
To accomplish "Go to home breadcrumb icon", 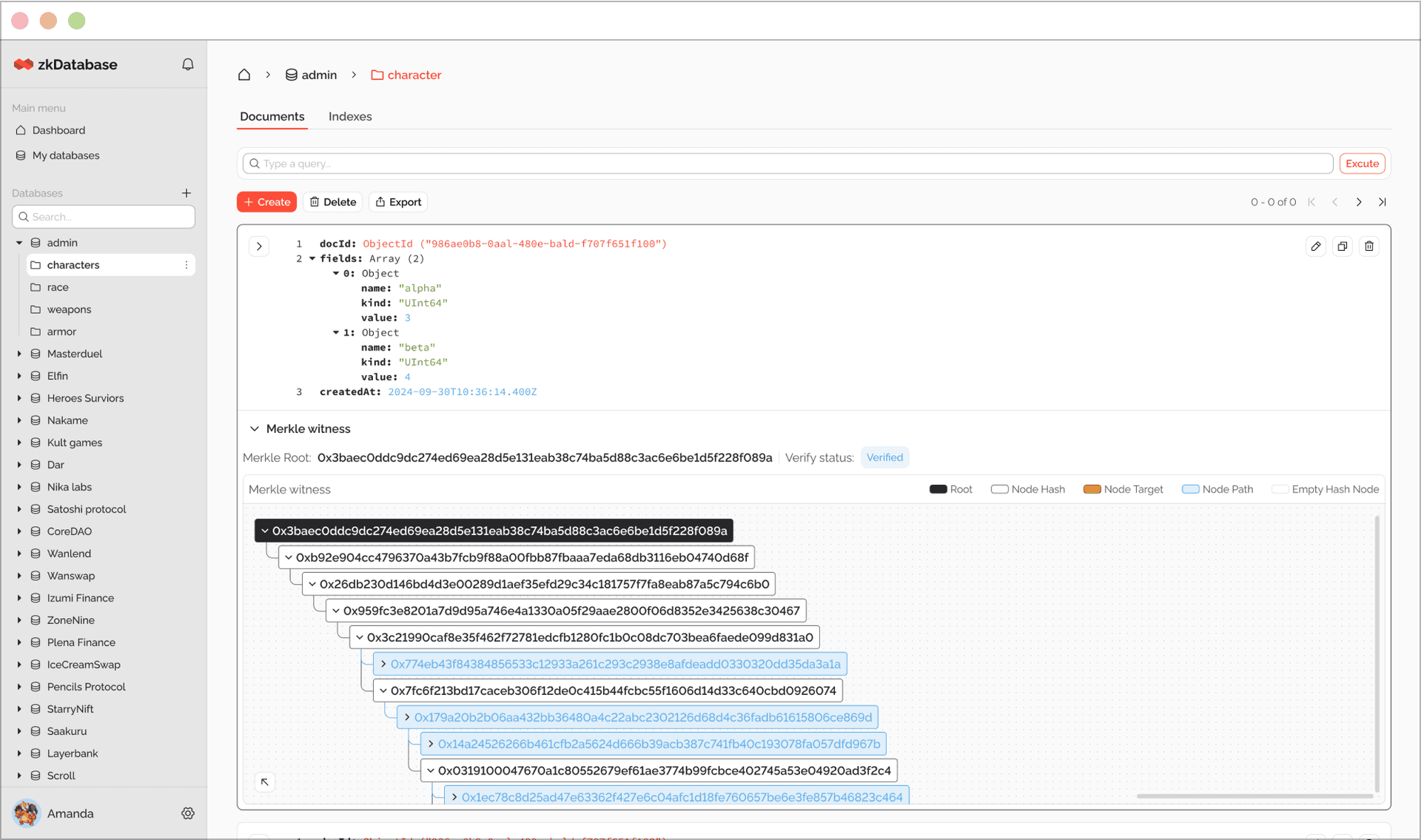I will click(x=244, y=75).
